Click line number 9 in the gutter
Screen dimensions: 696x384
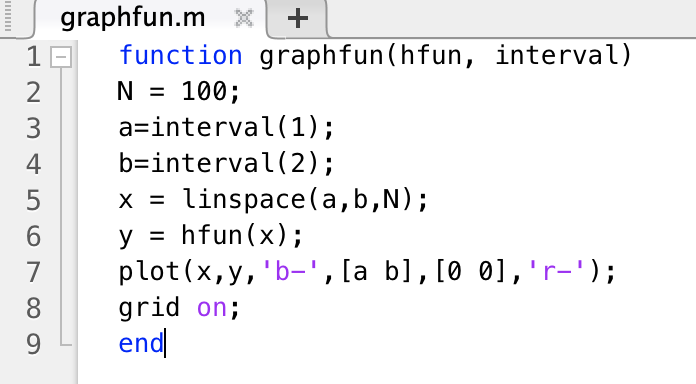point(33,344)
